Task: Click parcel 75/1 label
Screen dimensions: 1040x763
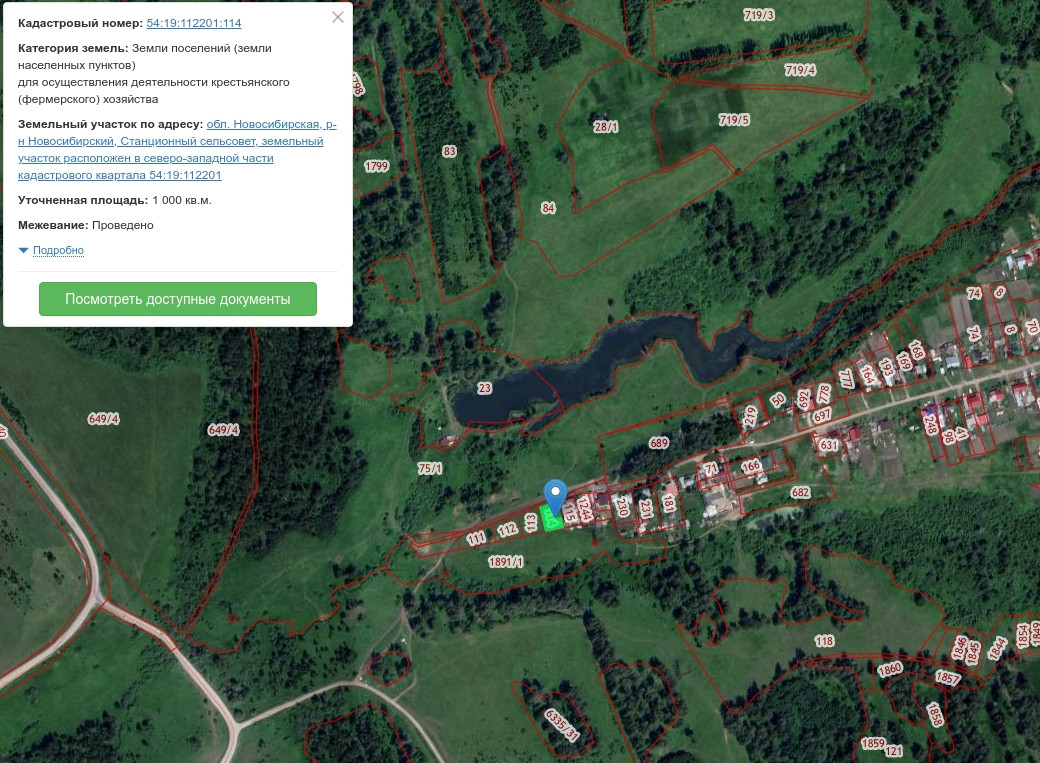Action: click(430, 468)
